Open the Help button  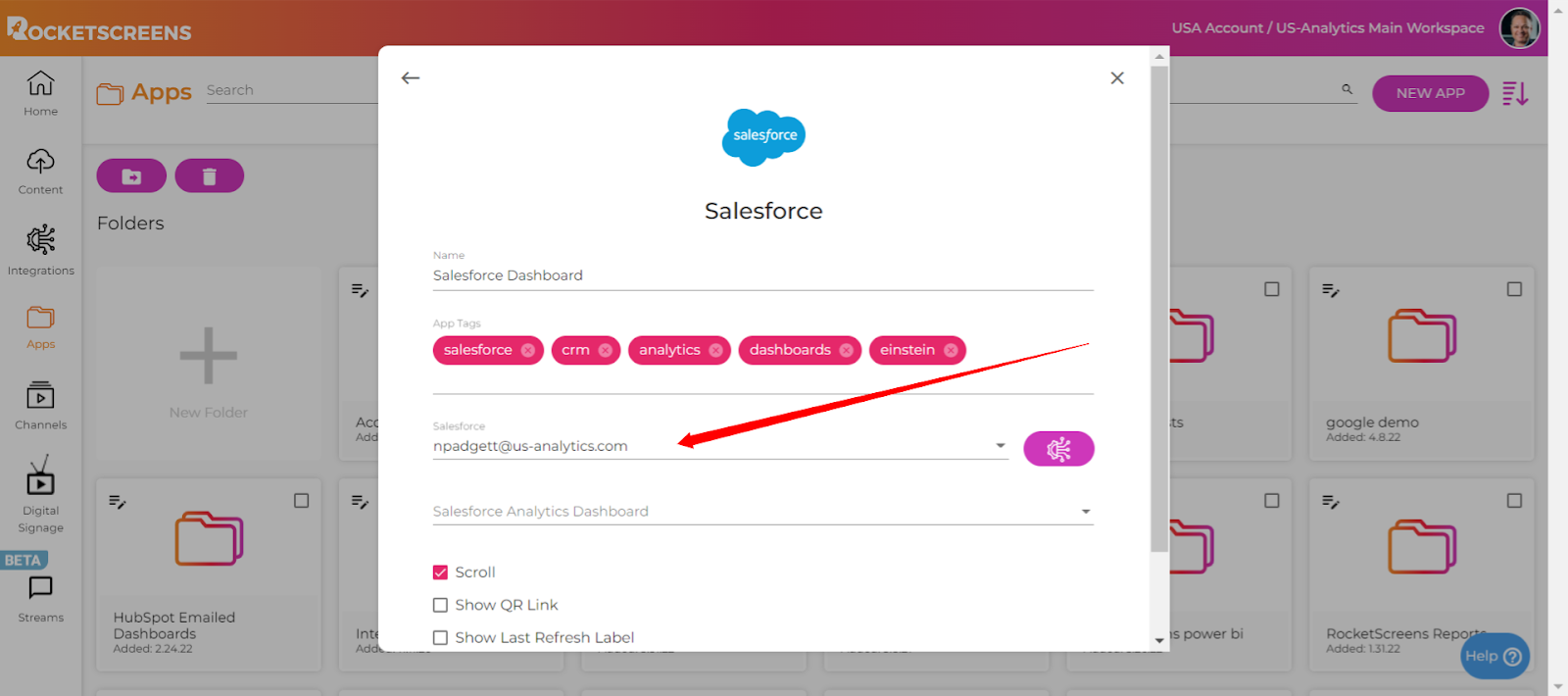(x=1494, y=657)
